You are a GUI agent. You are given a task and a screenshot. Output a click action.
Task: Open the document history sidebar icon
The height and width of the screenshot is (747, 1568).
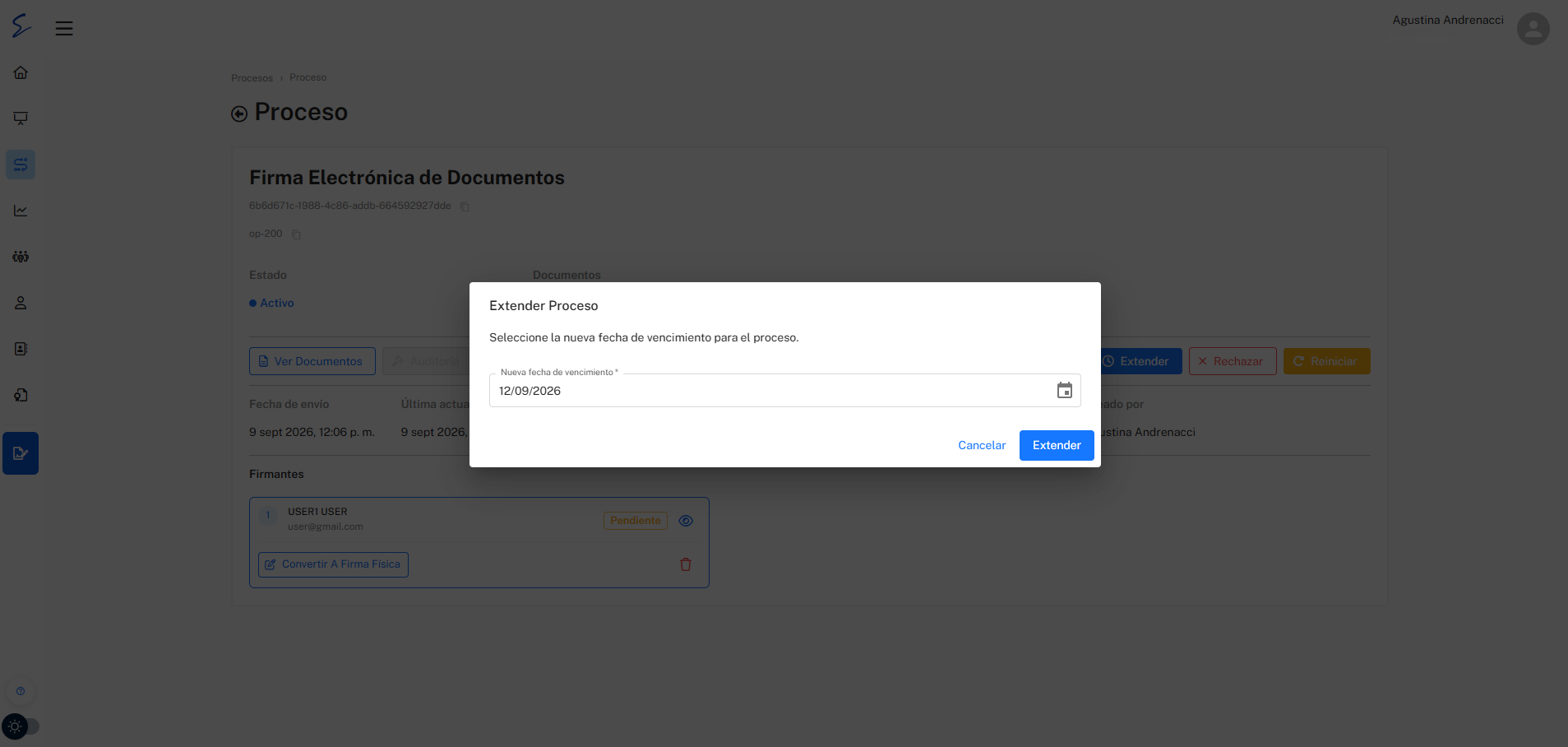pyautogui.click(x=21, y=395)
